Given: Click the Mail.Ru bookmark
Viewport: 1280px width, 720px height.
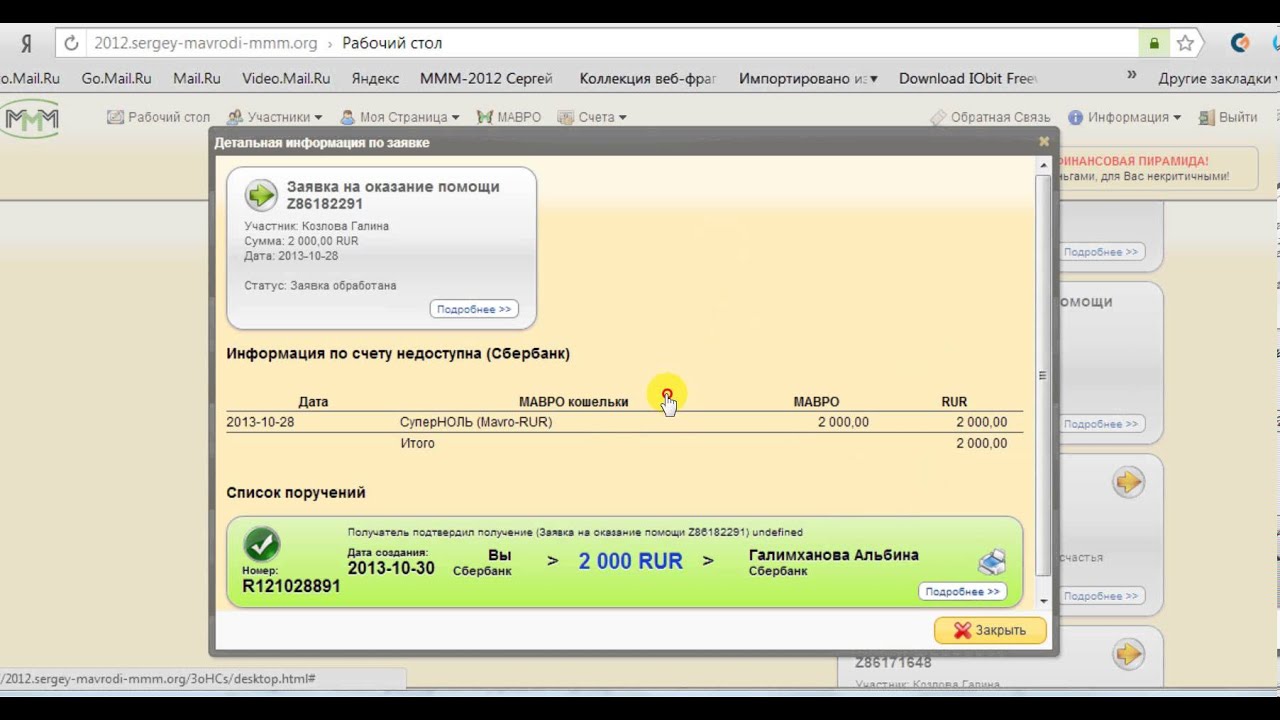Looking at the screenshot, I should [197, 78].
